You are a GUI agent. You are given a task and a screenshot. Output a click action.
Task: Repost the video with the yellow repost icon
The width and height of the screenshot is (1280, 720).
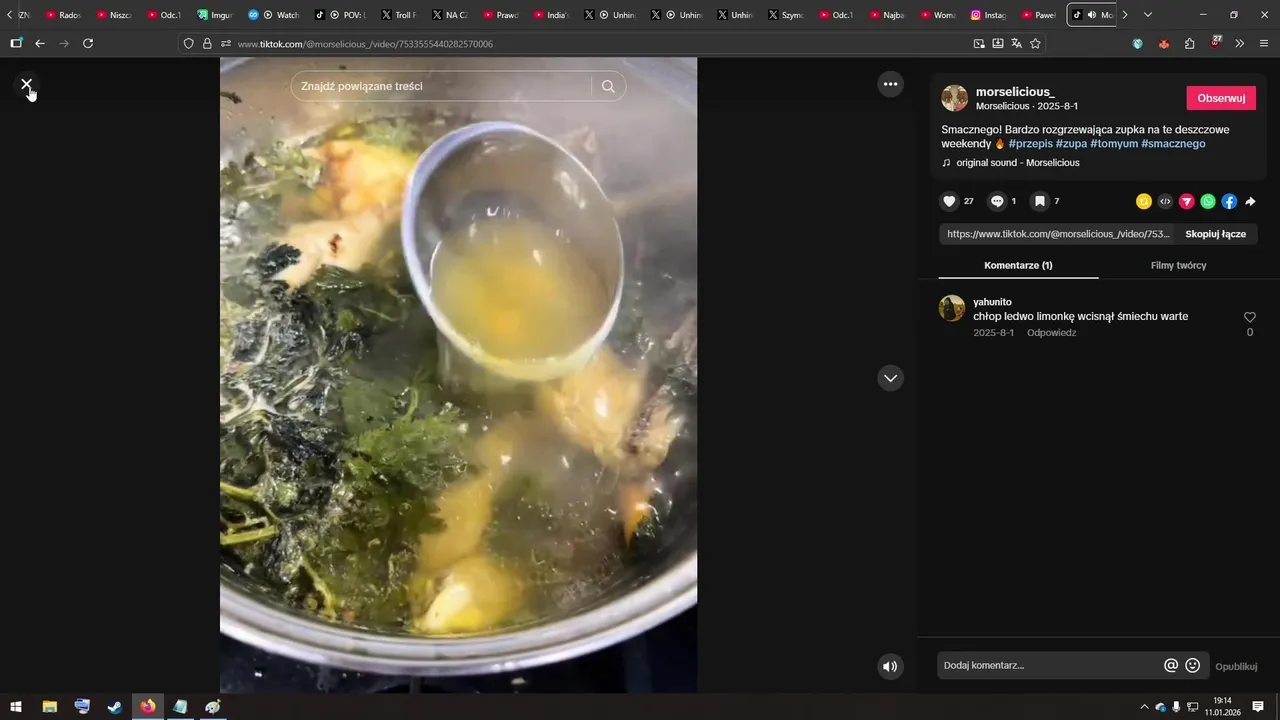tap(1144, 201)
